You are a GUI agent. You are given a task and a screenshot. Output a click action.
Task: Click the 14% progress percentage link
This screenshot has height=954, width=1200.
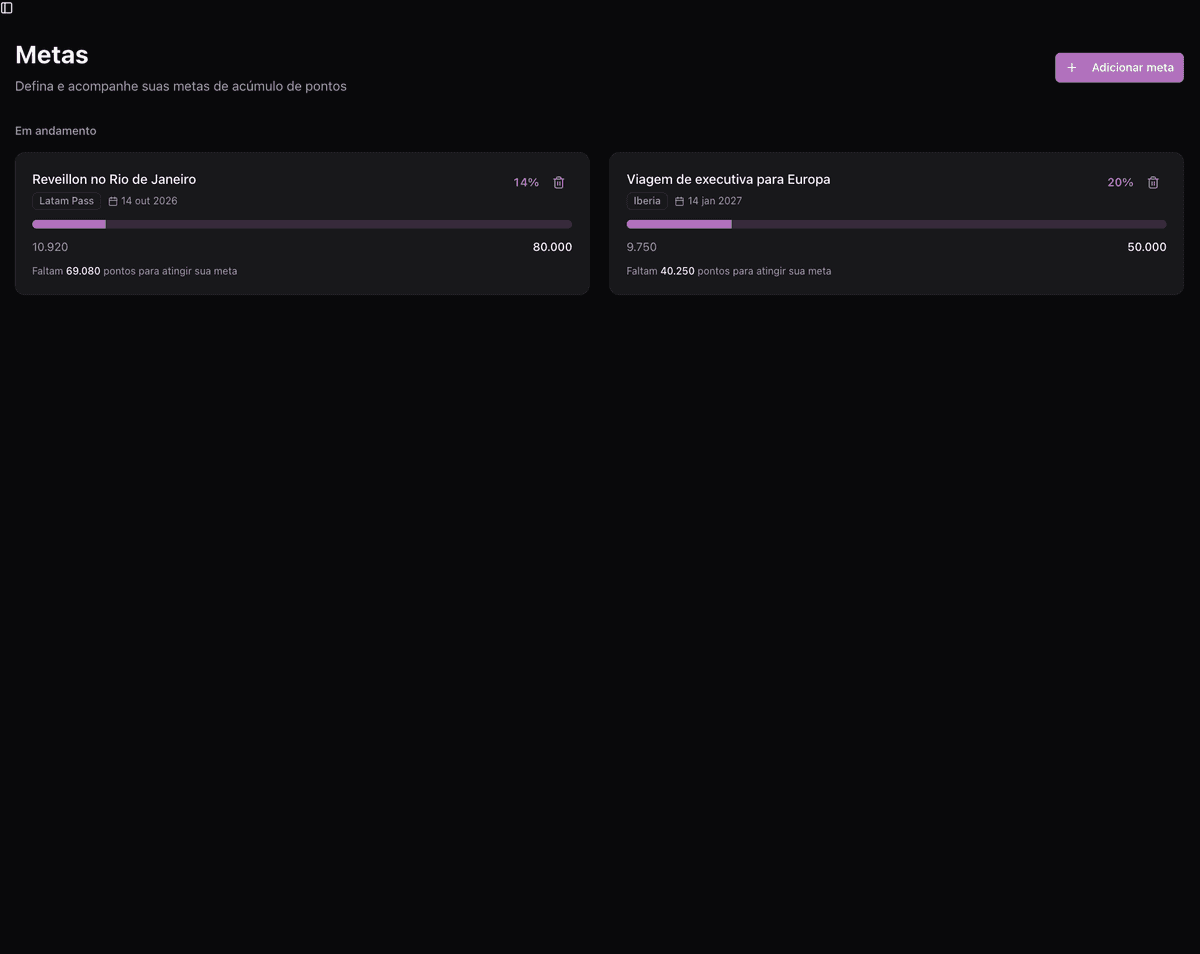click(x=525, y=182)
